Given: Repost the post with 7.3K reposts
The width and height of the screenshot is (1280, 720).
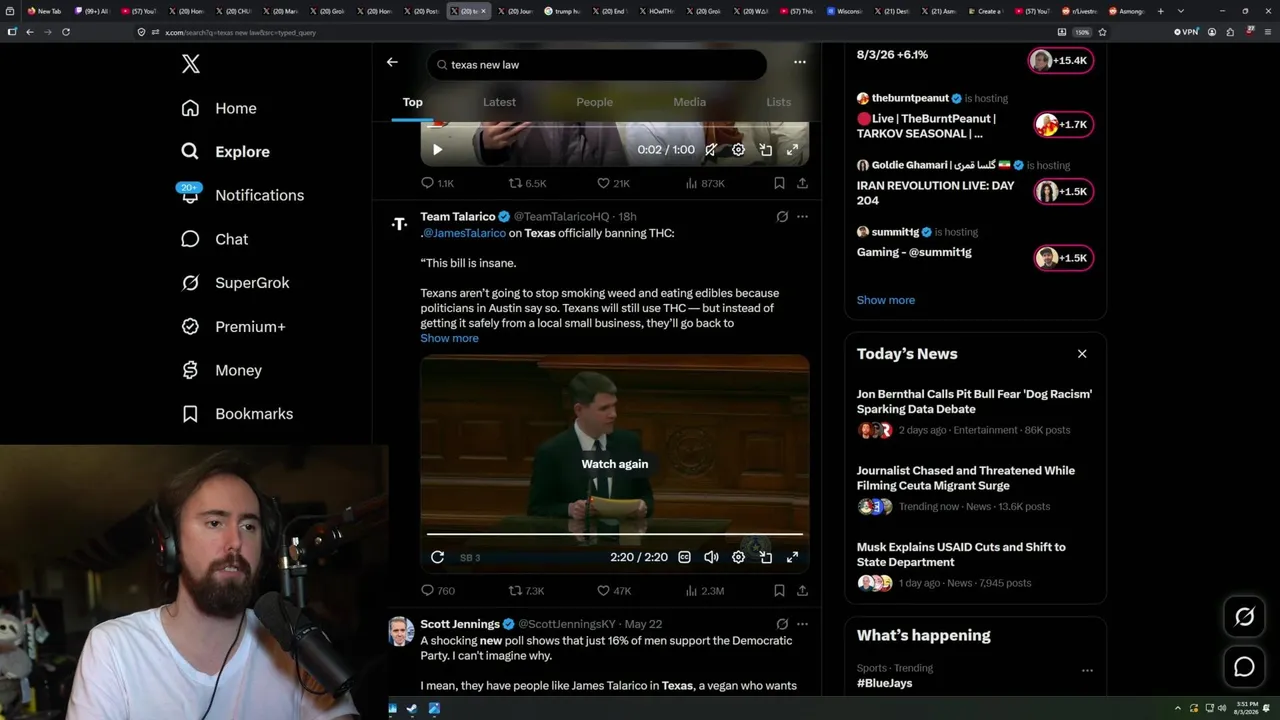Looking at the screenshot, I should point(526,591).
